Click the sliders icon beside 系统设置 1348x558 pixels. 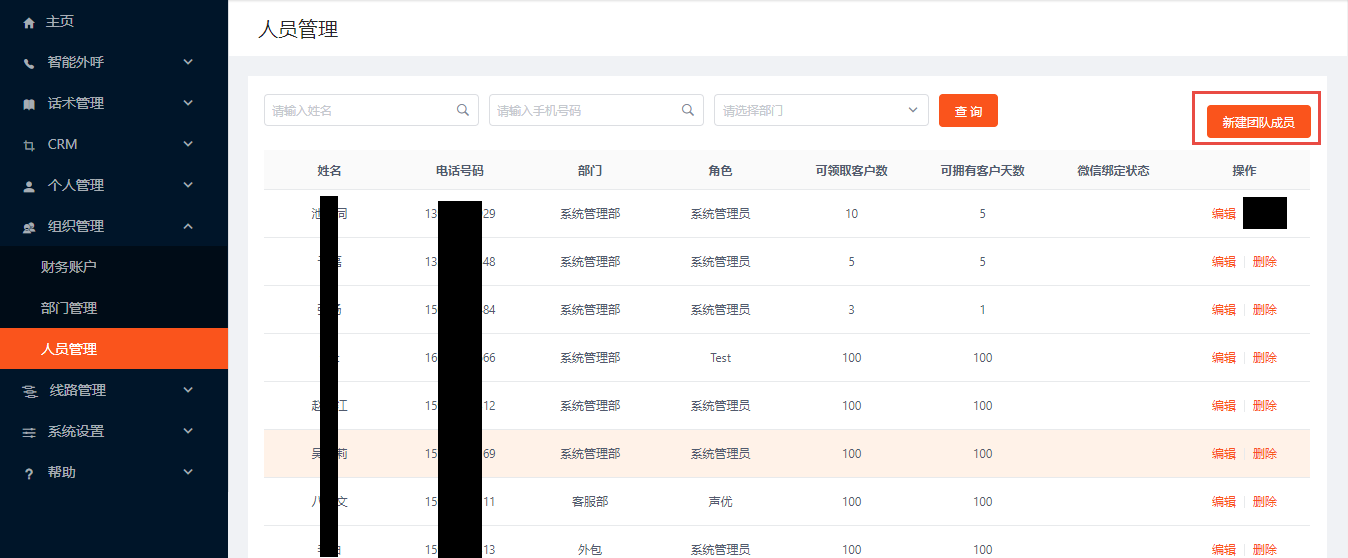coord(29,432)
